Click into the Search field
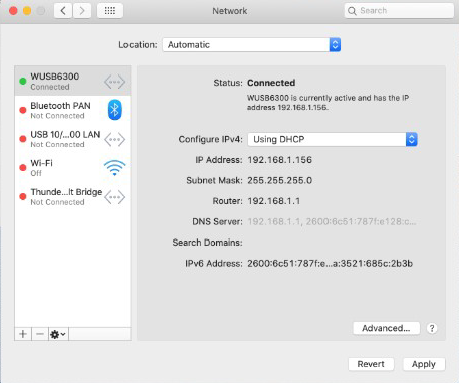 click(x=399, y=11)
